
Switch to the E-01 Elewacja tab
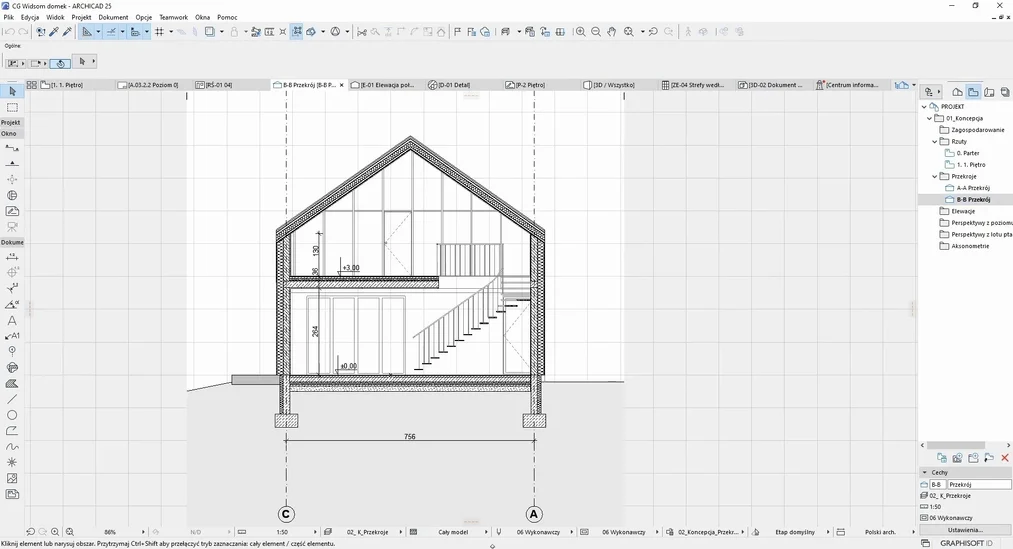(x=387, y=85)
